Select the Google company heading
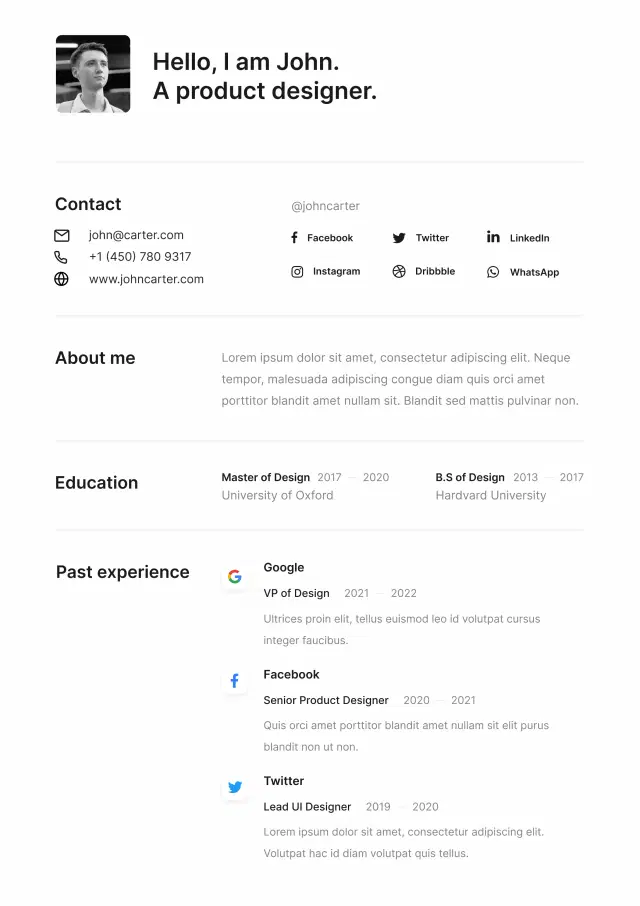This screenshot has height=906, width=640. 284,567
